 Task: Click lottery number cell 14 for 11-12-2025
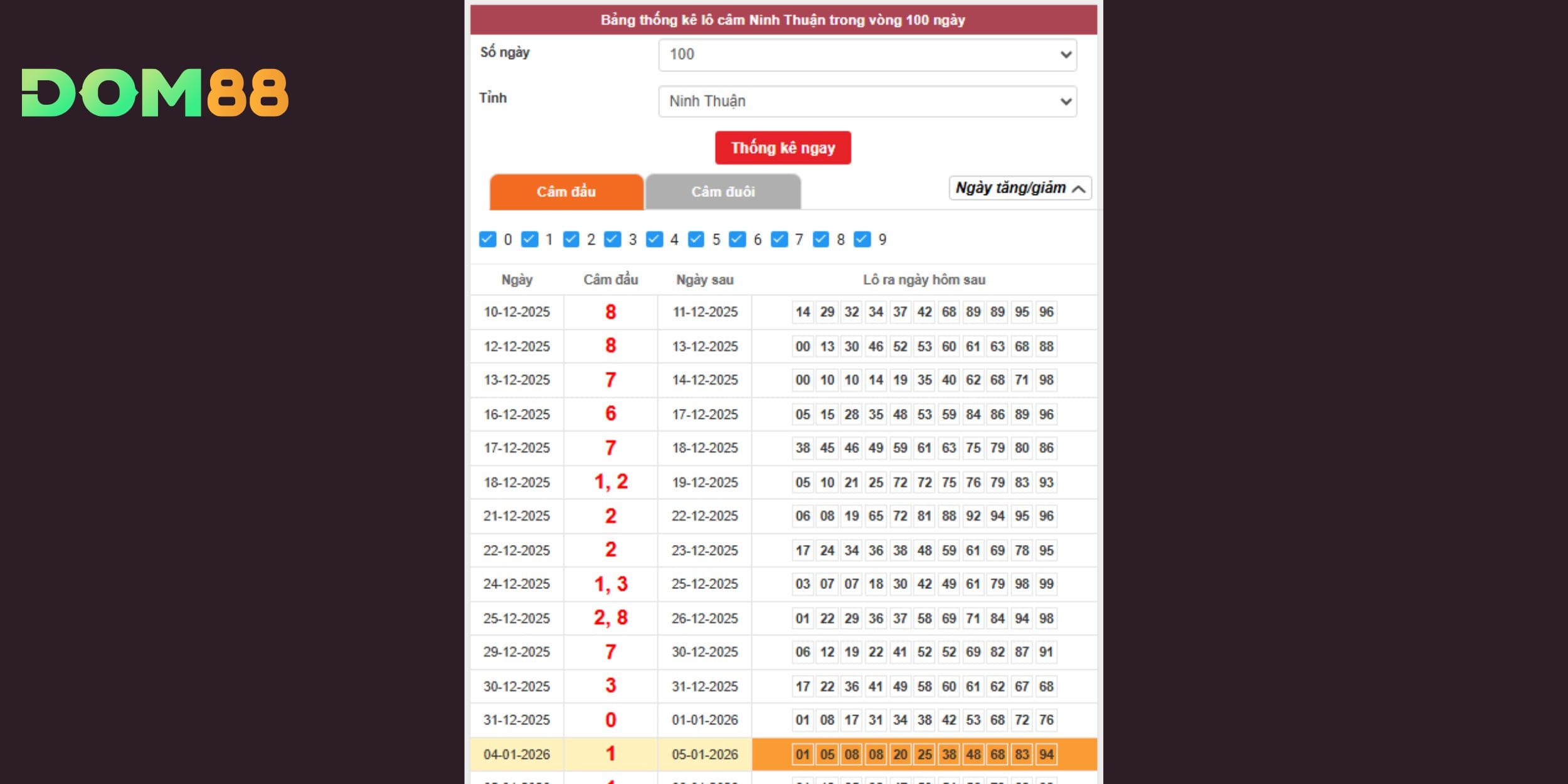tap(803, 312)
